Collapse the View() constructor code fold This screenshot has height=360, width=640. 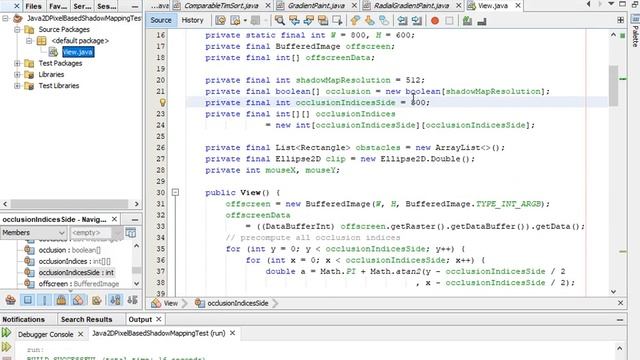point(175,192)
